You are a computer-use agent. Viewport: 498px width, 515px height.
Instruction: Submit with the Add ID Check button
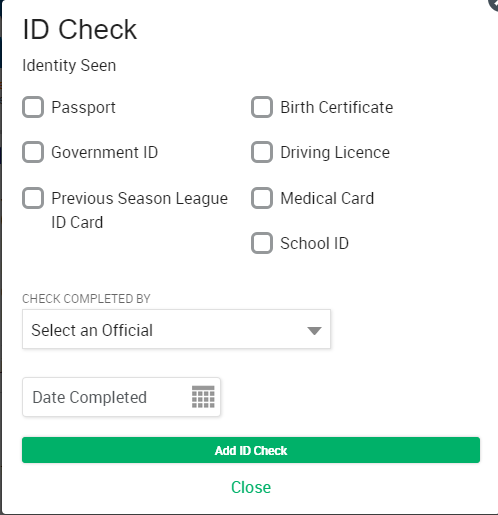[x=251, y=450]
